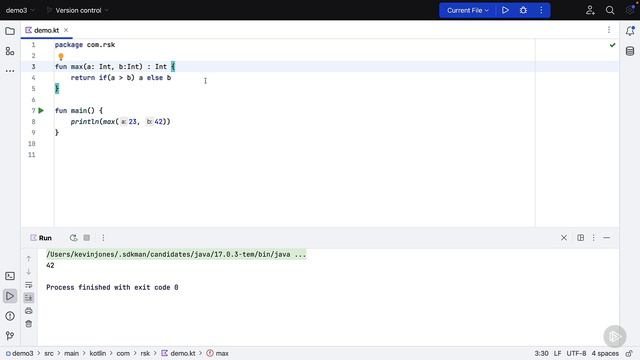Click the yellow intention lightbulb
Viewport: 640px width, 360px height.
(61, 57)
